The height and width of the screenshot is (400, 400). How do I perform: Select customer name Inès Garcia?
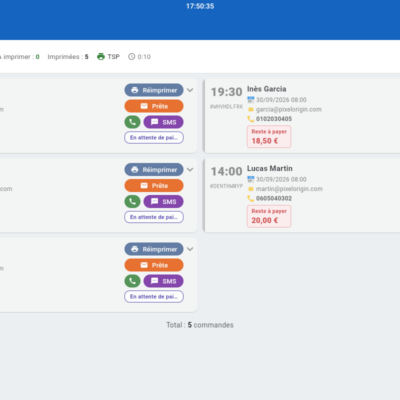266,89
